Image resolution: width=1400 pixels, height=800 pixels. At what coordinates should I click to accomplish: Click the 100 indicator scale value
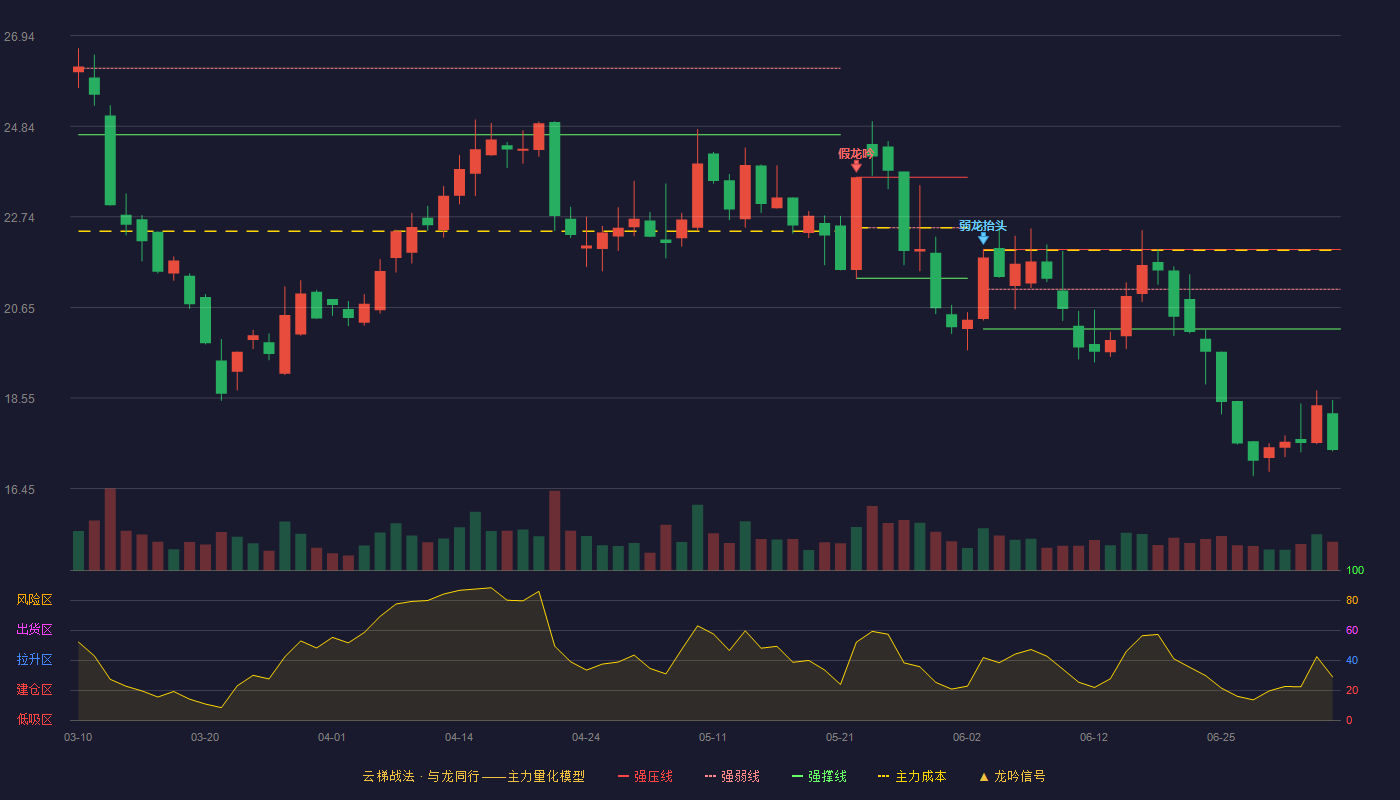click(1355, 571)
